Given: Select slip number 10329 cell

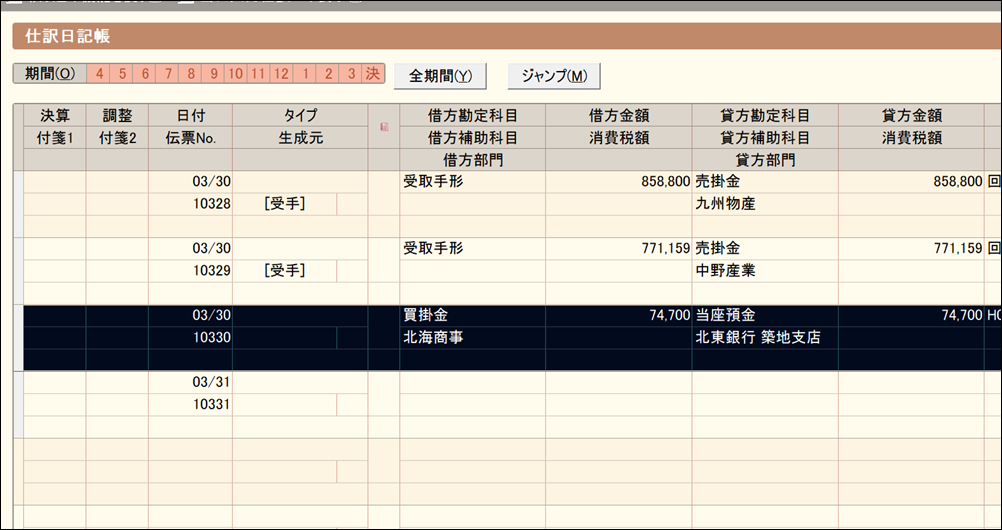Looking at the screenshot, I should [190, 270].
